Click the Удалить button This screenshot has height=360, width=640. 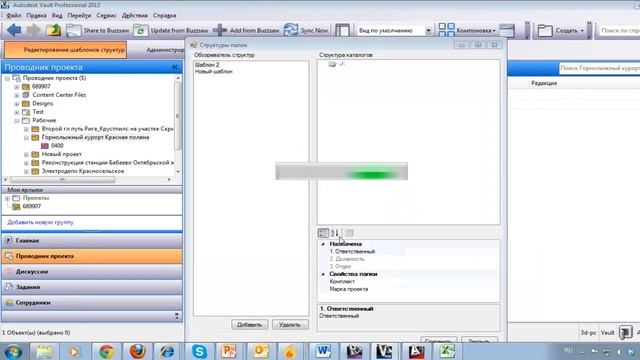[x=290, y=325]
